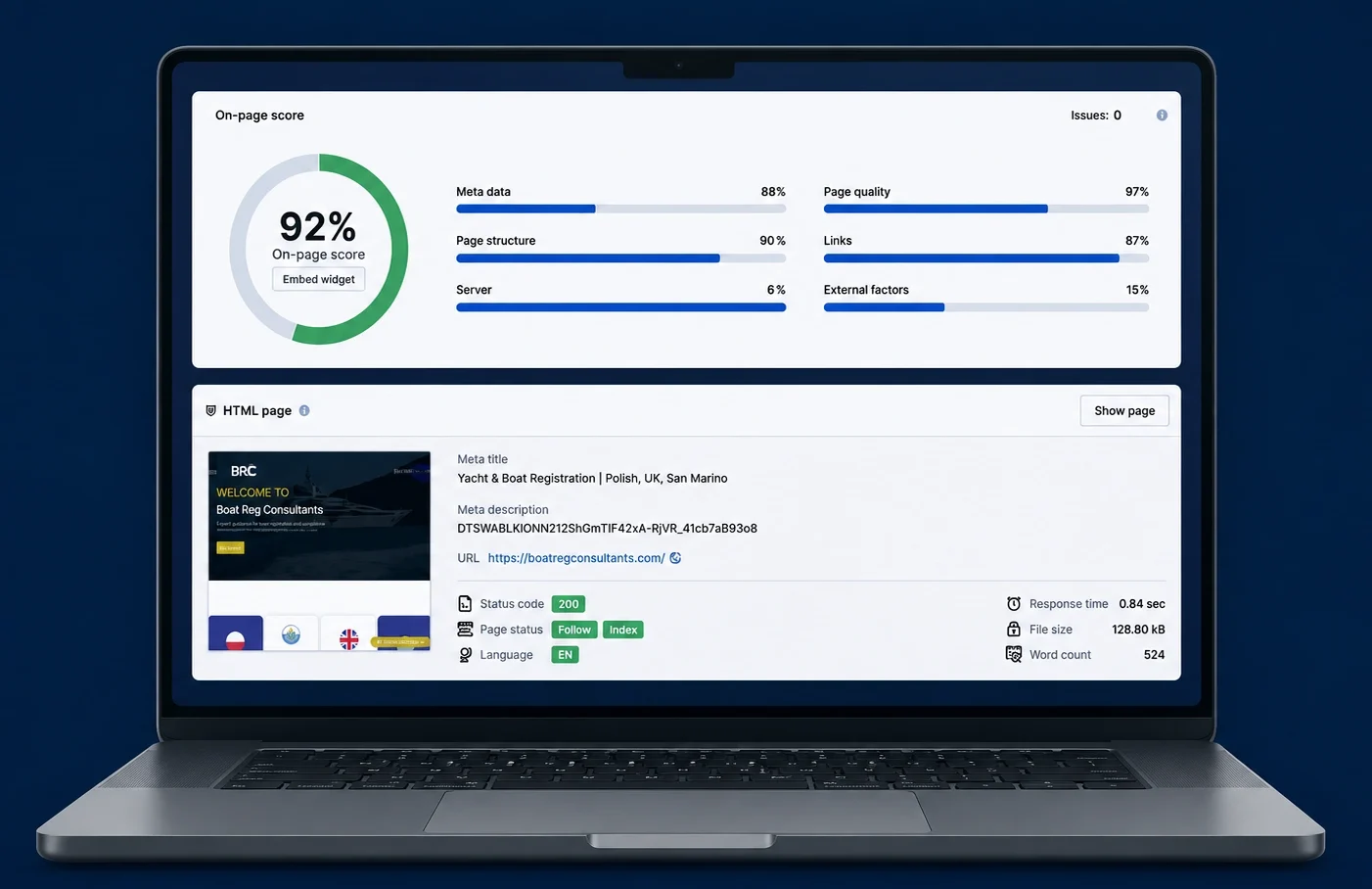
Task: Open the Boat Reg Consultants page thumbnail
Action: pyautogui.click(x=319, y=551)
